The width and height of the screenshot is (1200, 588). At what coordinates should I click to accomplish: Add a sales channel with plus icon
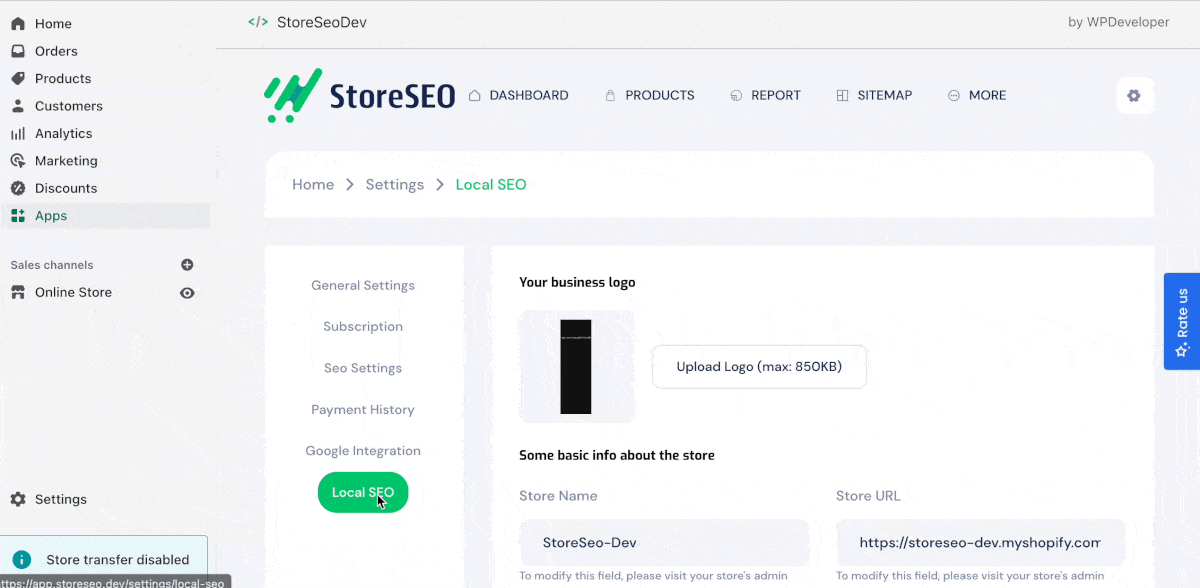click(x=187, y=265)
